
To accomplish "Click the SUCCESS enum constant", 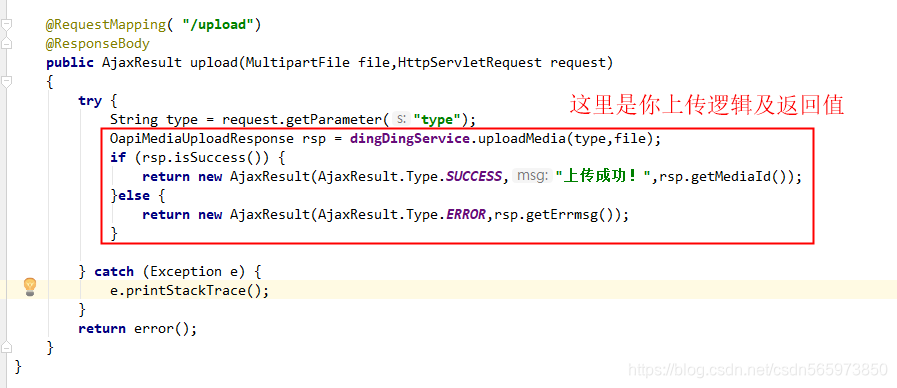I will point(474,177).
